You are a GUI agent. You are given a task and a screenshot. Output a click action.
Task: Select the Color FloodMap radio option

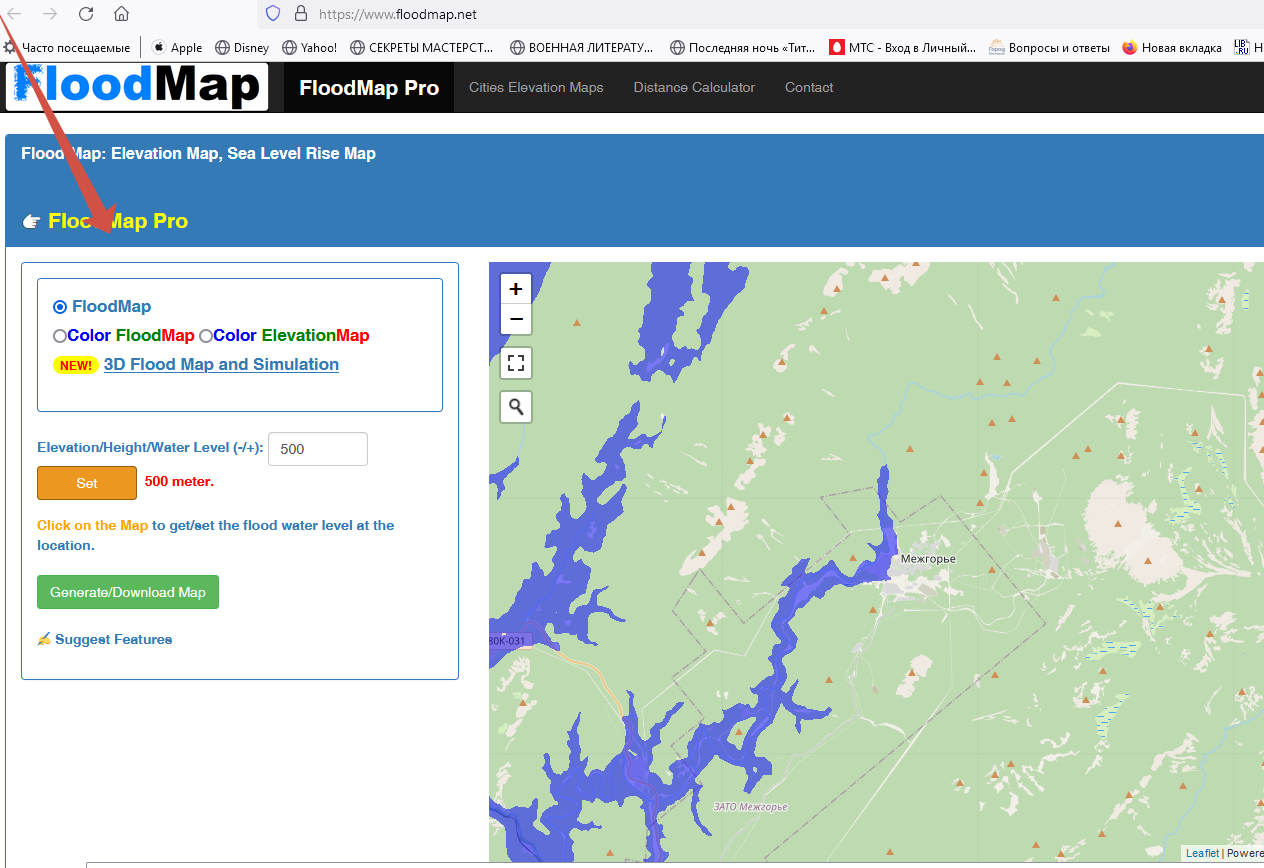tap(60, 336)
